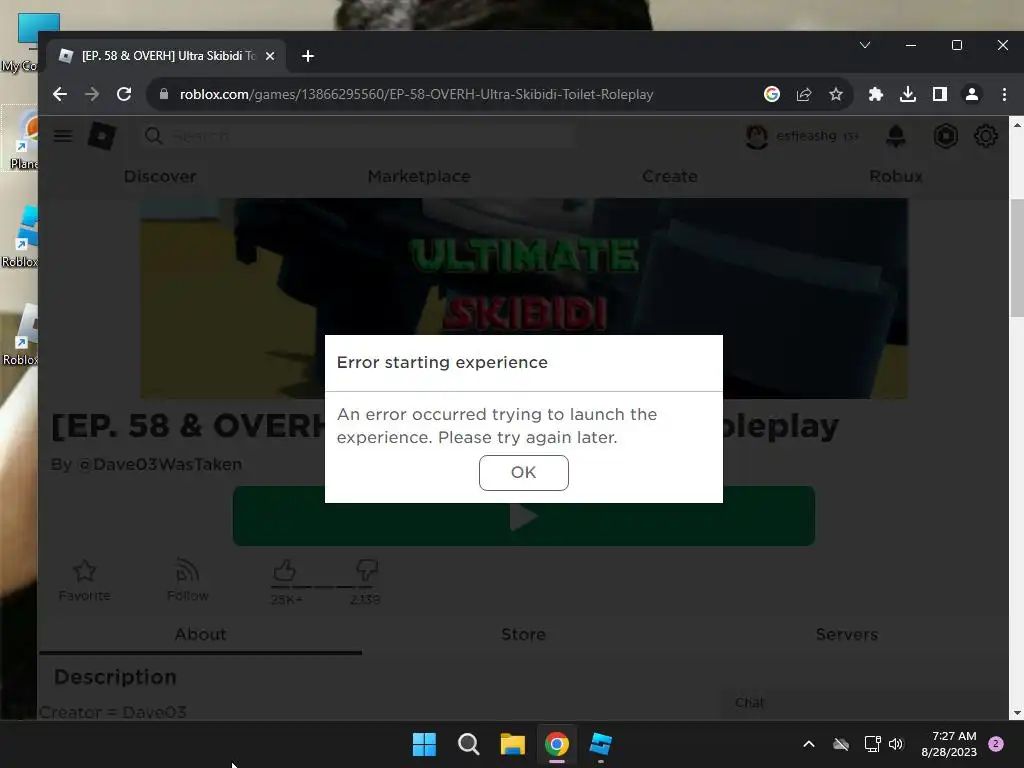The height and width of the screenshot is (768, 1024).
Task: Open the Google icon in the address bar
Action: pos(771,94)
